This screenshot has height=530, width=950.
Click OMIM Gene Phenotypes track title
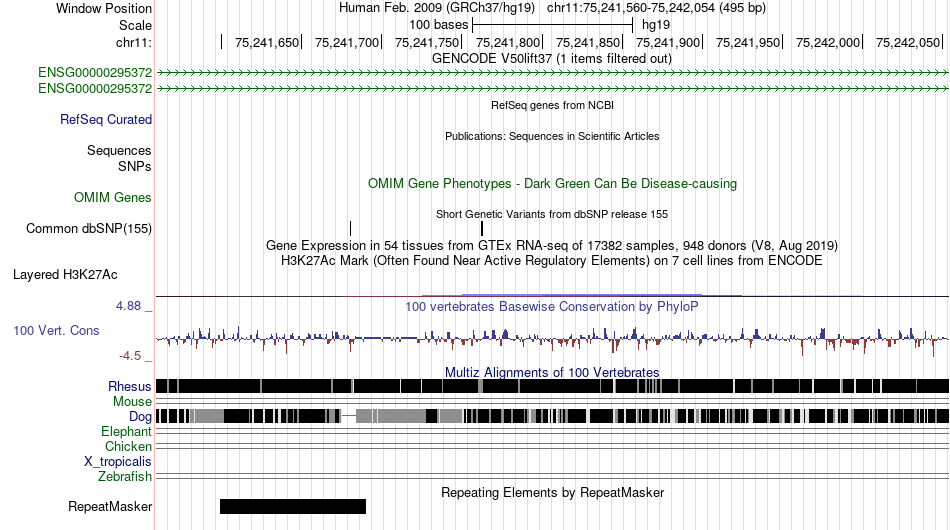552,184
